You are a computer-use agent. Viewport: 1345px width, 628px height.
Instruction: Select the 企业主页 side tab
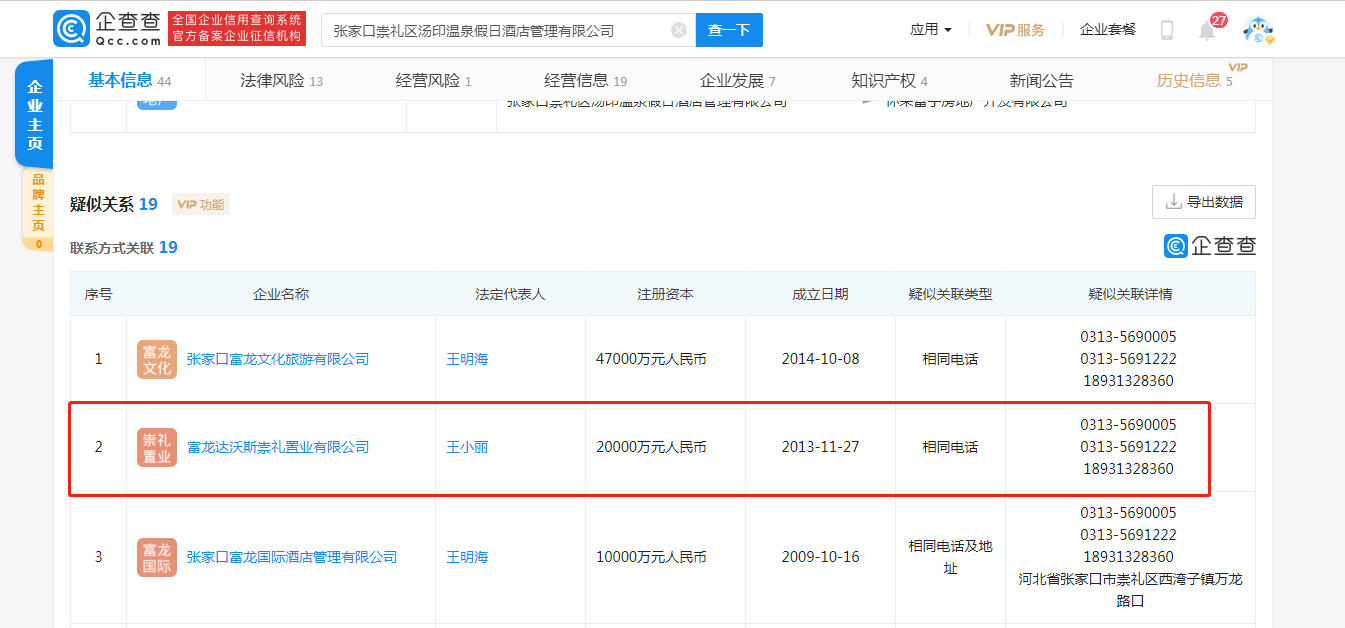click(35, 114)
